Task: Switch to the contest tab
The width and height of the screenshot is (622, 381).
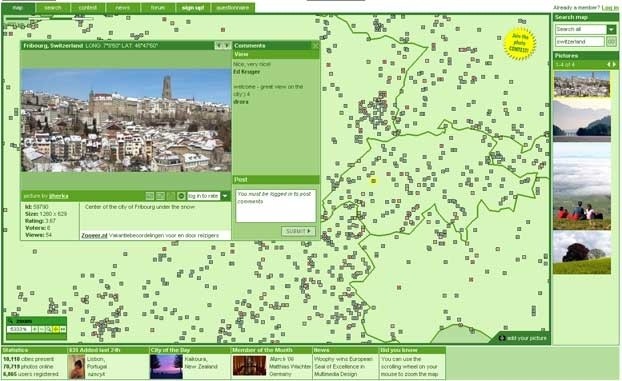Action: pyautogui.click(x=88, y=8)
